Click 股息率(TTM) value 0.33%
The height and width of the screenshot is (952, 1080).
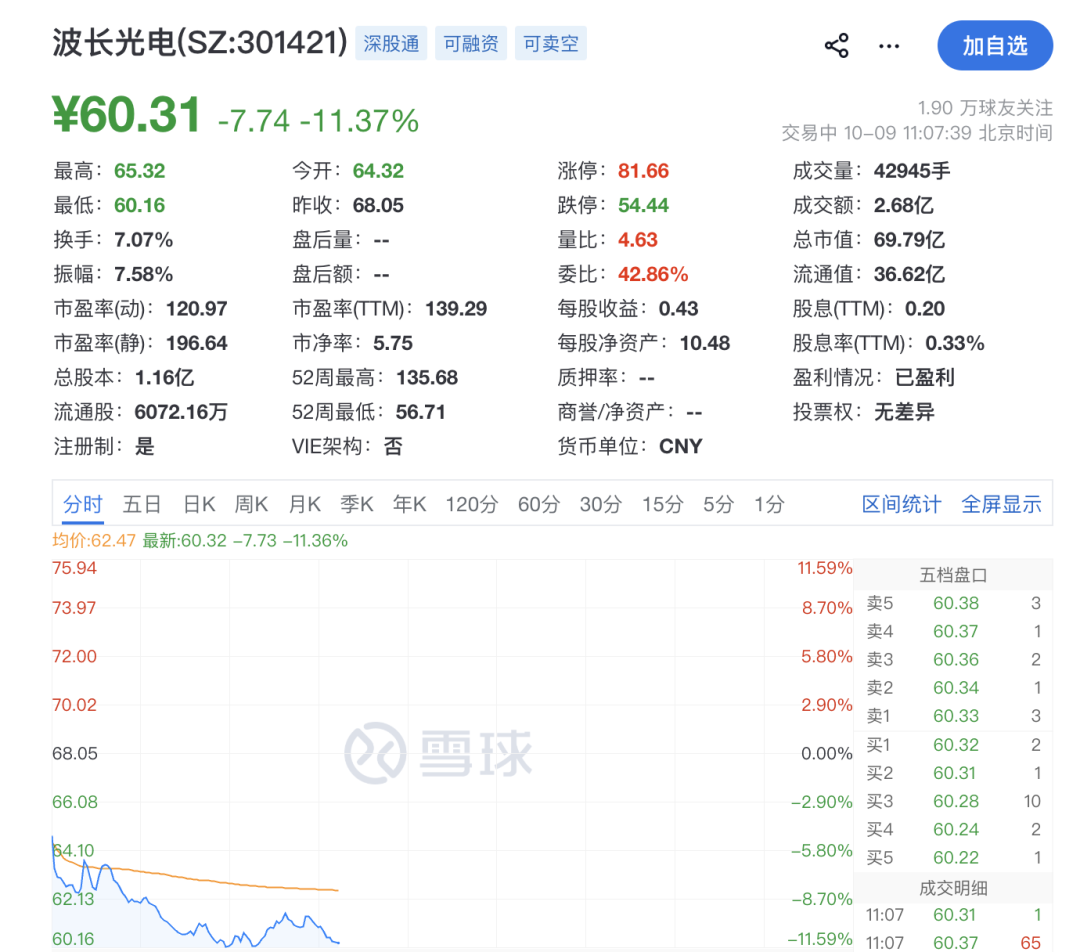[x=955, y=343]
